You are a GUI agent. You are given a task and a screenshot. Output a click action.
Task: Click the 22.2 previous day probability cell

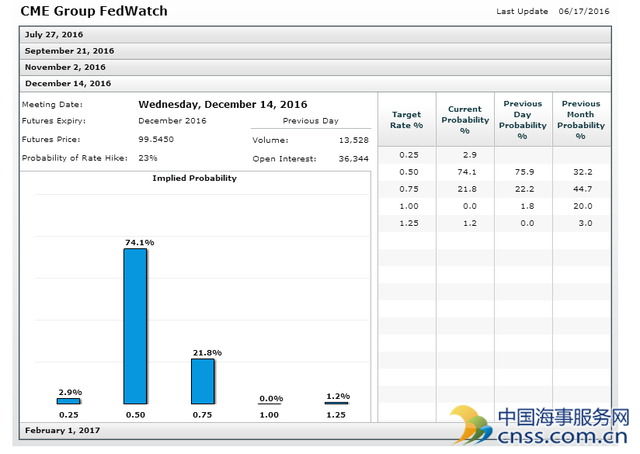point(524,189)
